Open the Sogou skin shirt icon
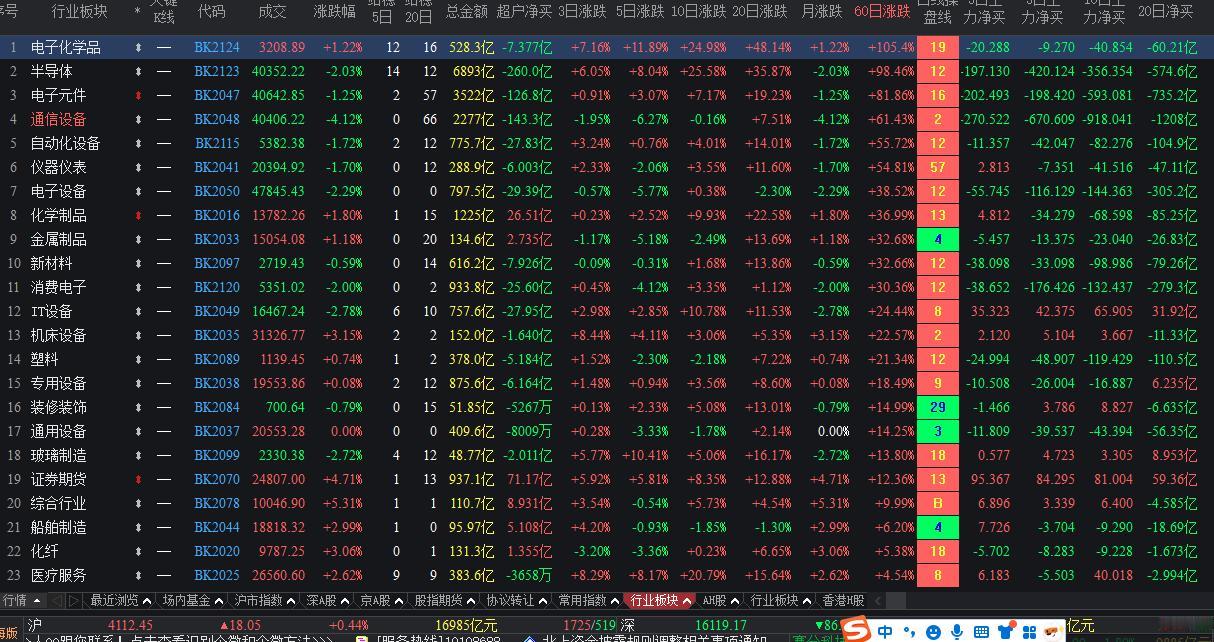Image resolution: width=1214 pixels, height=642 pixels. click(1005, 631)
